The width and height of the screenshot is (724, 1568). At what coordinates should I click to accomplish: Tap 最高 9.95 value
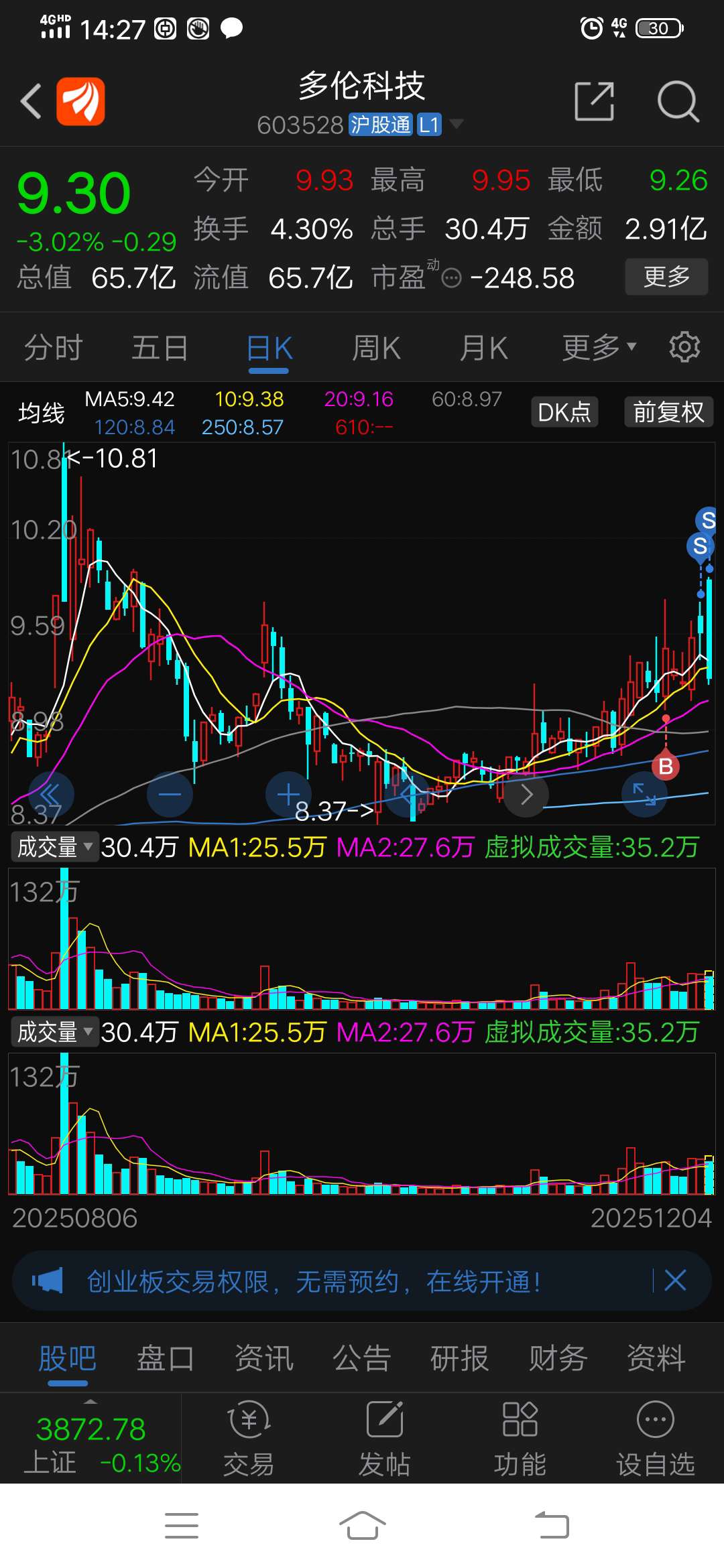point(501,180)
